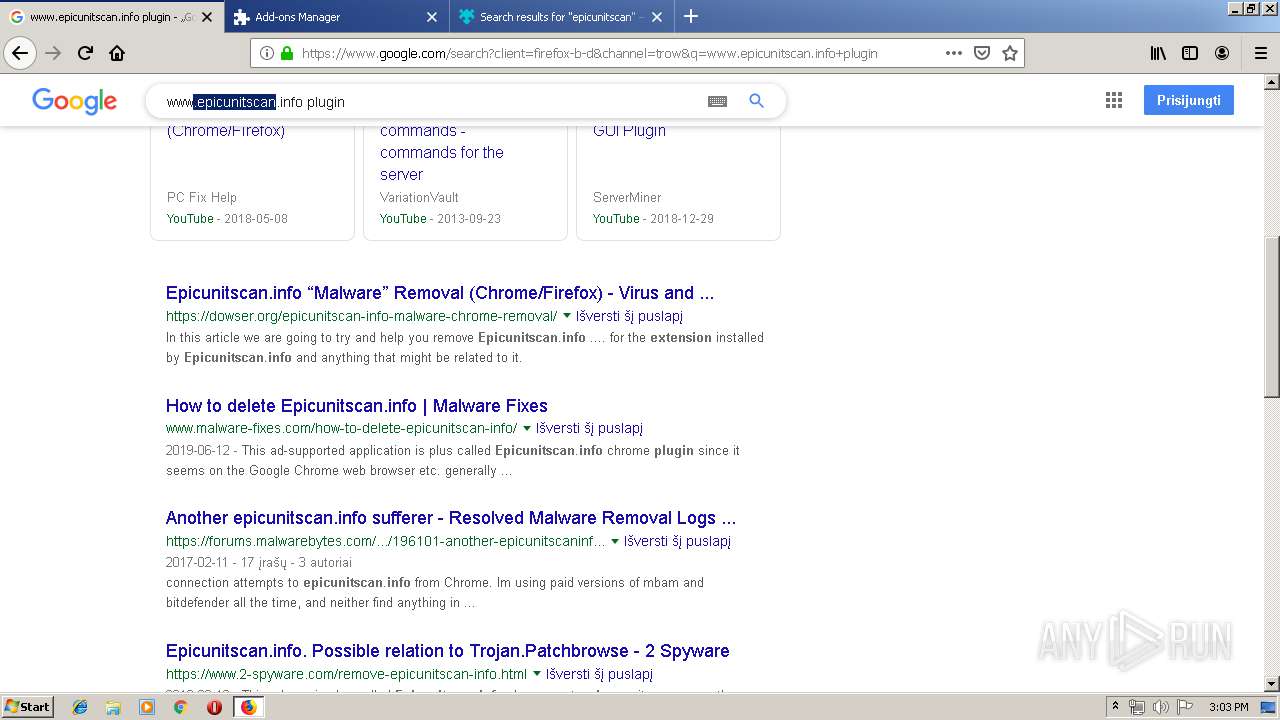
Task: Click the volume icon in the system tray
Action: (x=1161, y=707)
